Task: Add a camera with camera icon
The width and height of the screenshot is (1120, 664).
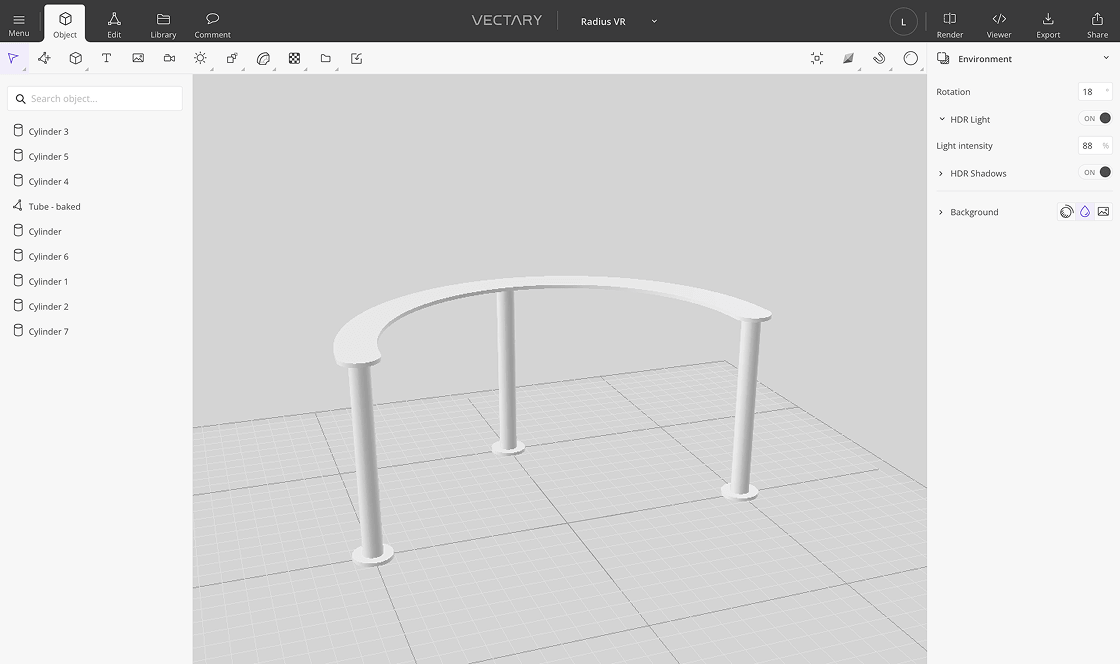Action: click(169, 59)
